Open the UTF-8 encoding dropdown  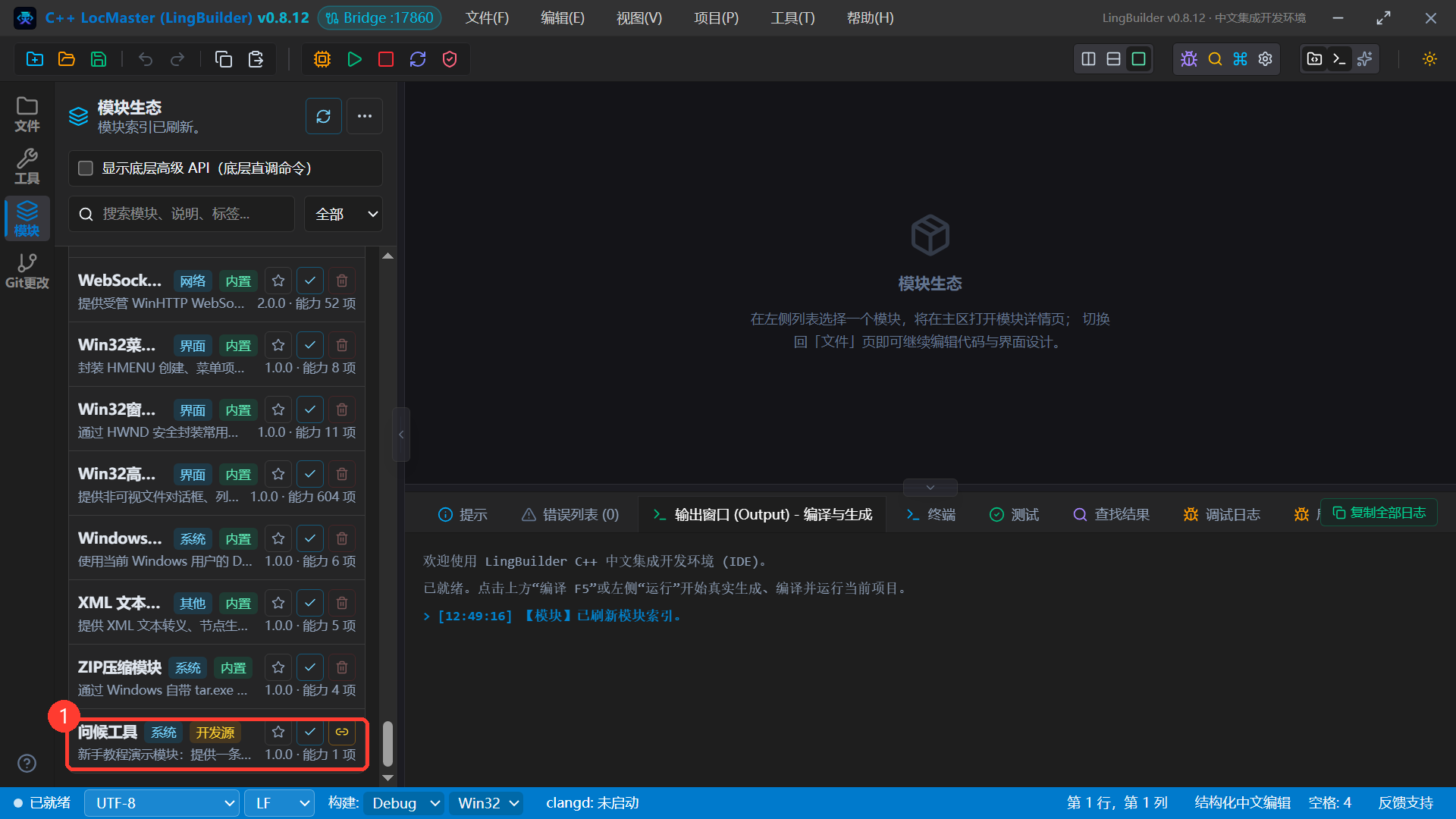pyautogui.click(x=162, y=803)
